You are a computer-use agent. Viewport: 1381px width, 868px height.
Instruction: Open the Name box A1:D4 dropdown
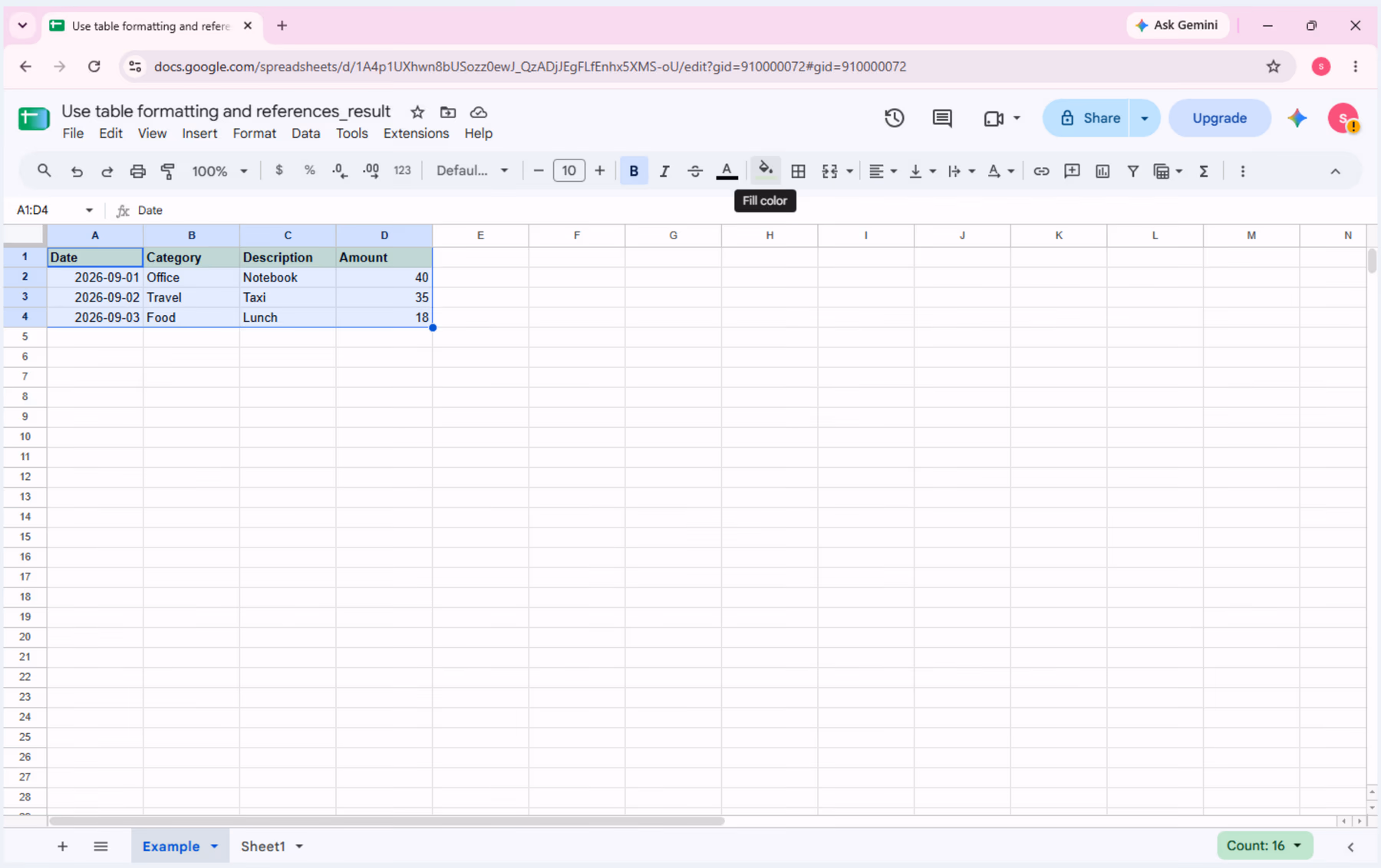pyautogui.click(x=89, y=209)
